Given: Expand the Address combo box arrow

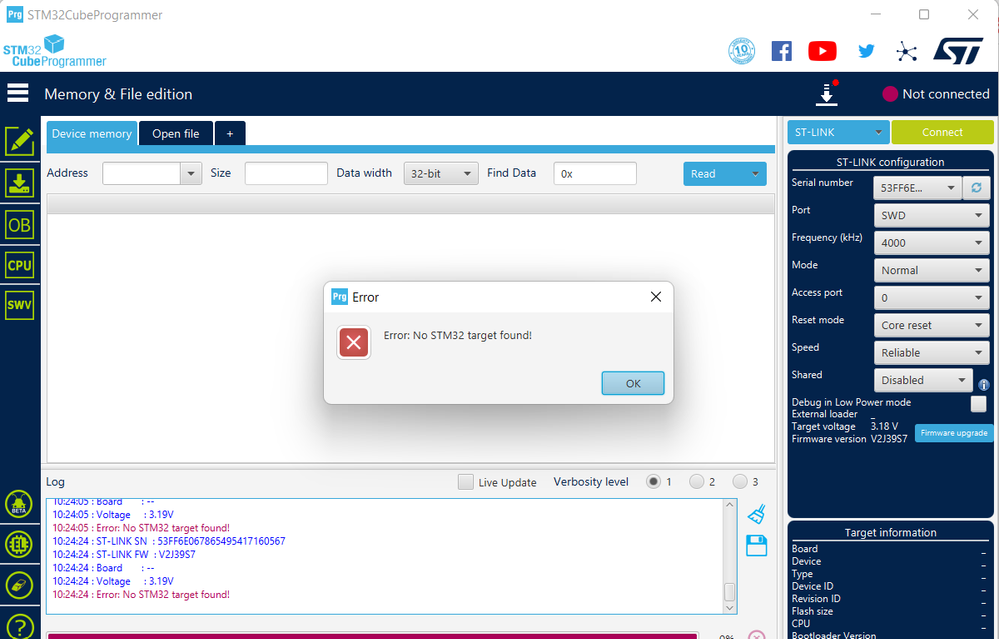Looking at the screenshot, I should (x=191, y=173).
